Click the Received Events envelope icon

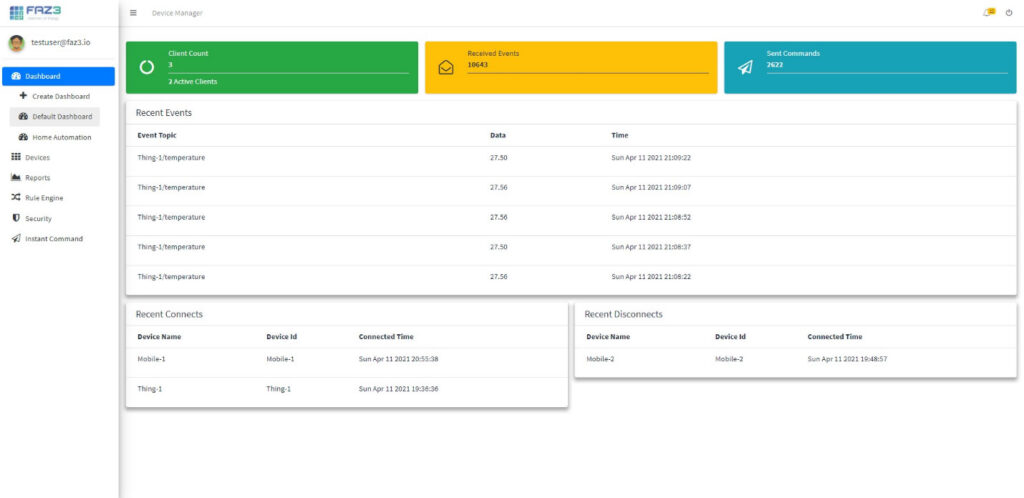click(x=446, y=68)
